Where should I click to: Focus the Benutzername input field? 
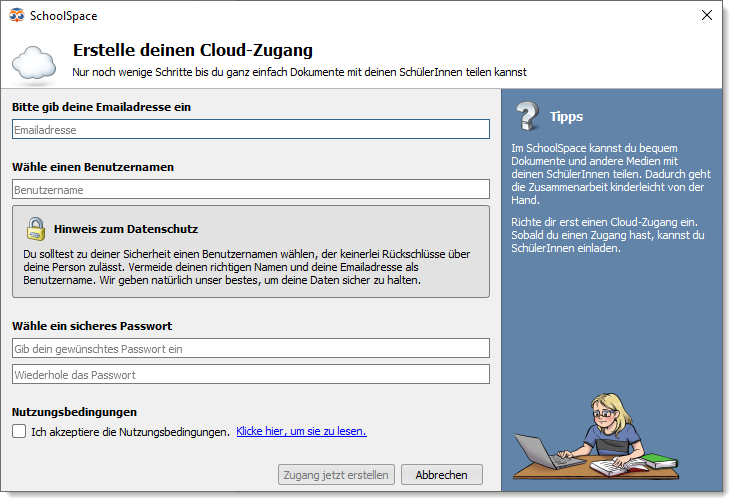click(x=251, y=189)
